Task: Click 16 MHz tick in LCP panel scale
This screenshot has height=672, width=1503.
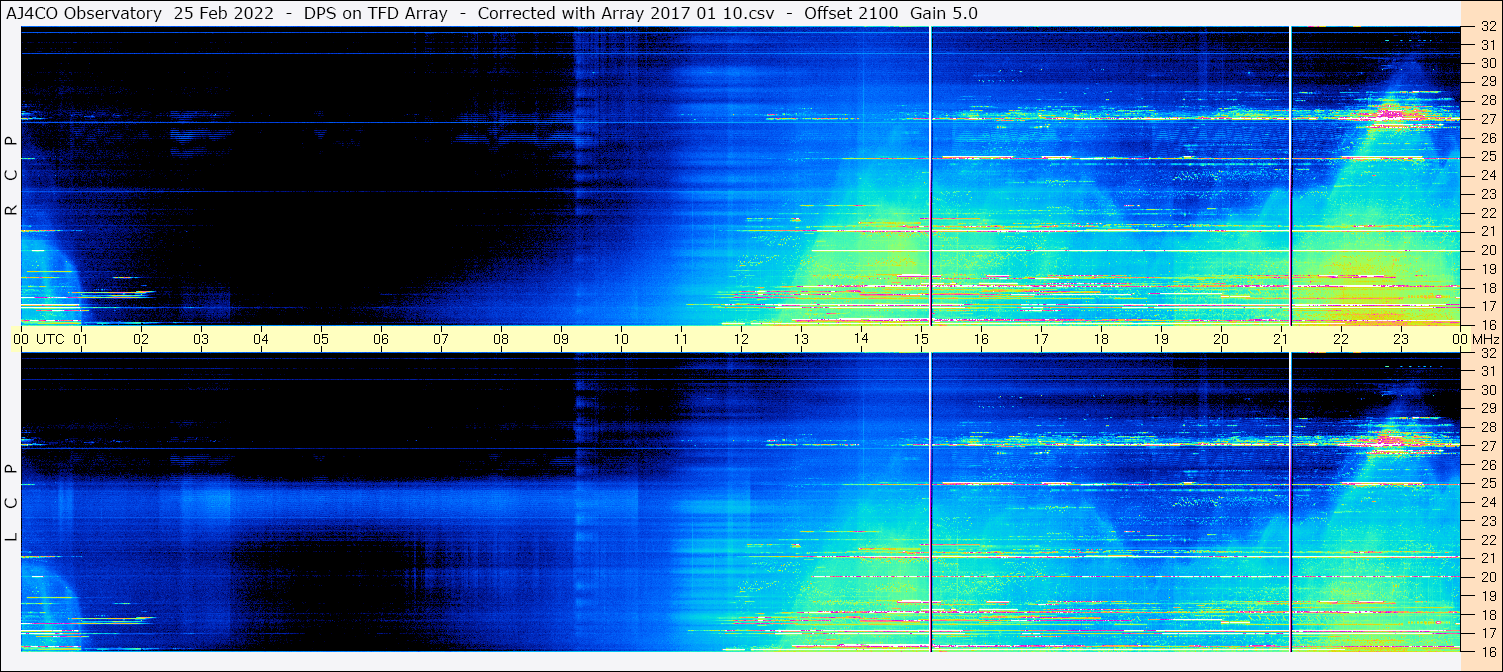Action: [x=1487, y=651]
